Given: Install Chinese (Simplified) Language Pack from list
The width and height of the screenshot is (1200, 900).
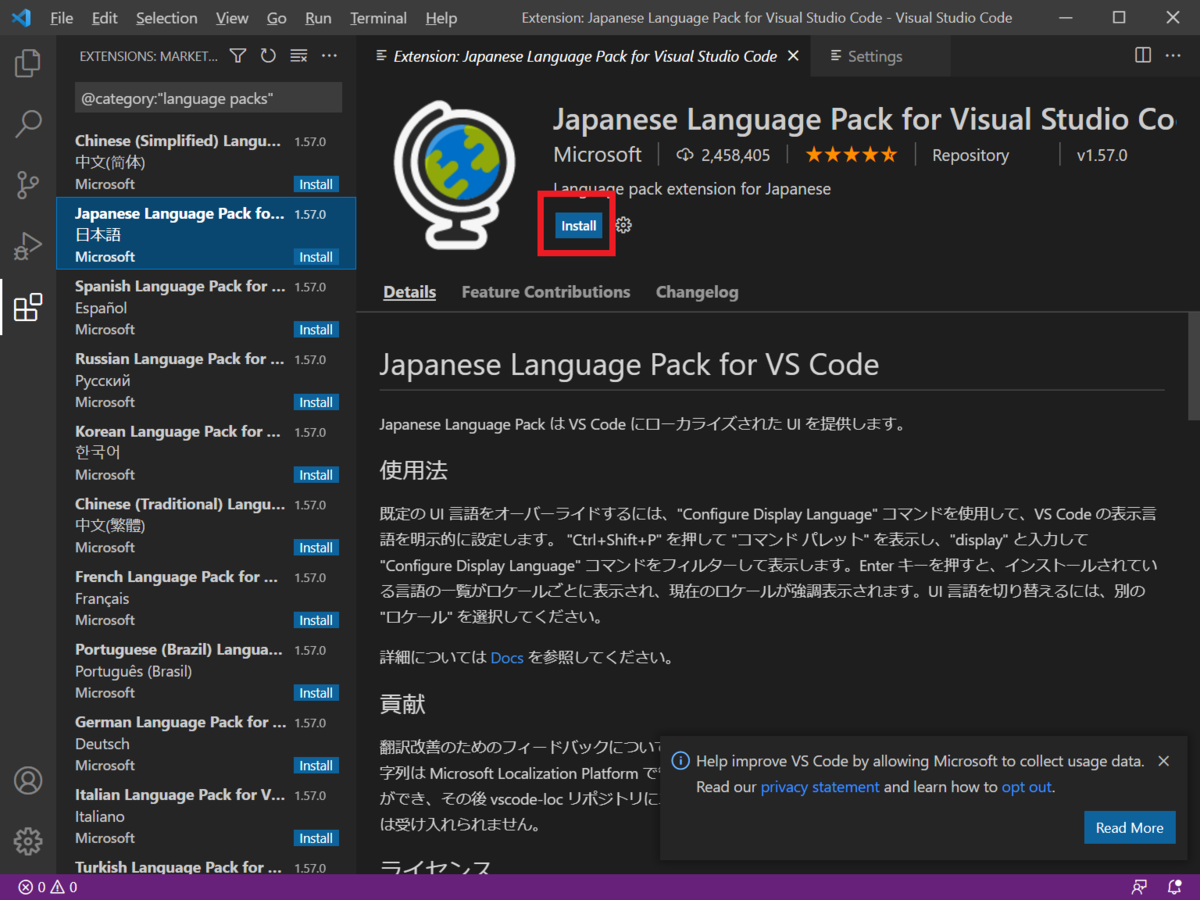Looking at the screenshot, I should (x=316, y=184).
